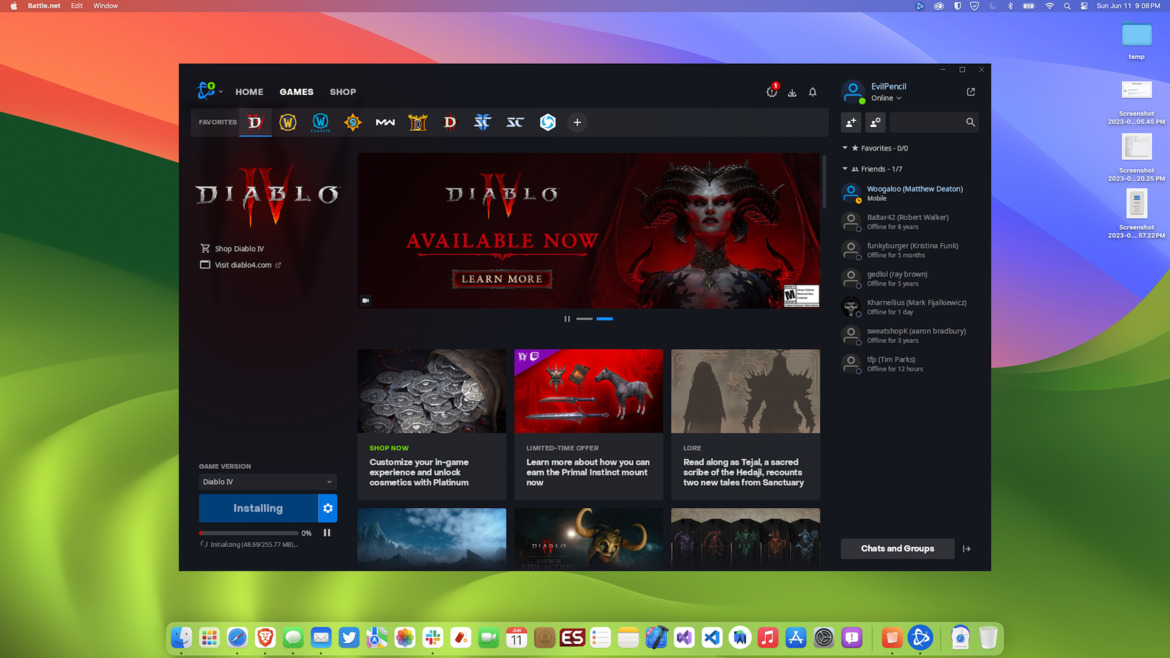Select friend sweatshopK (aaron bradbury)
Screen dimensions: 1170x658
click(x=910, y=336)
